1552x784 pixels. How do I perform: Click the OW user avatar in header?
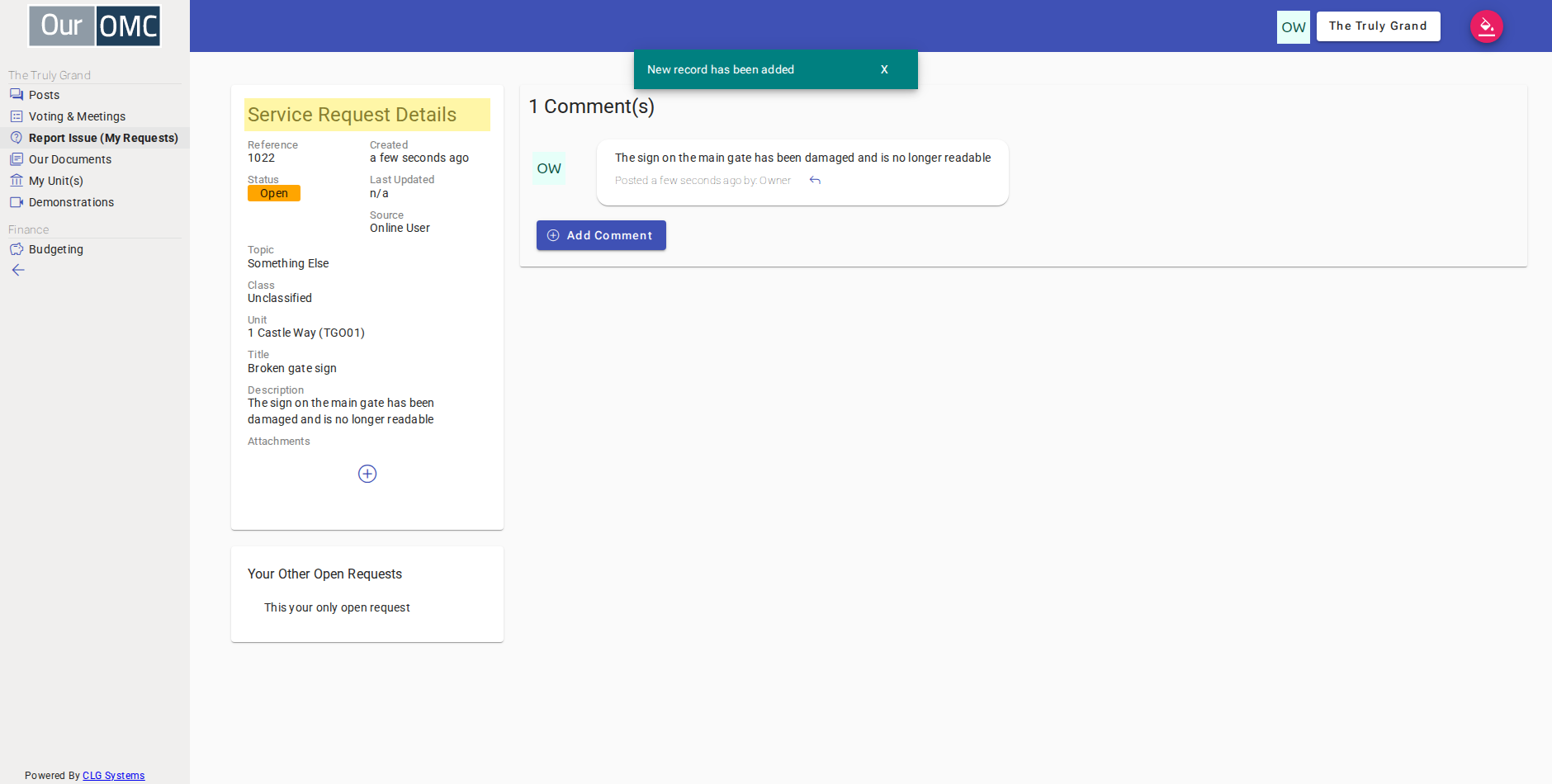tap(1293, 27)
